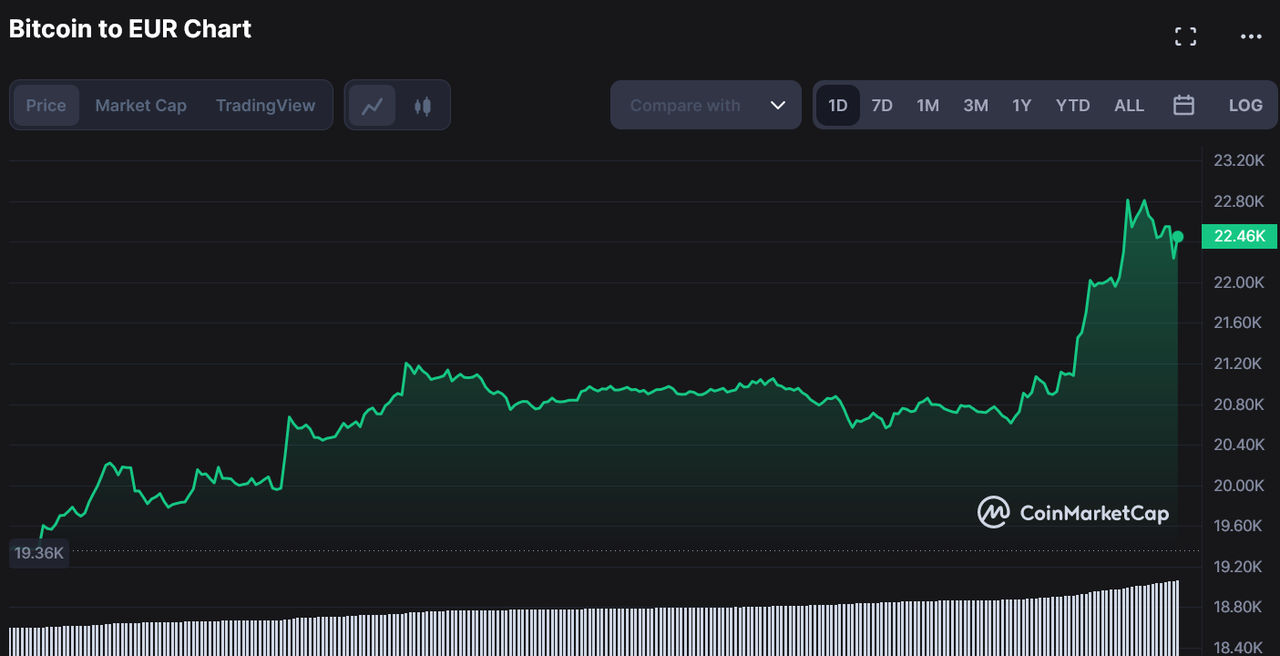Select the 1D time range

tap(838, 105)
